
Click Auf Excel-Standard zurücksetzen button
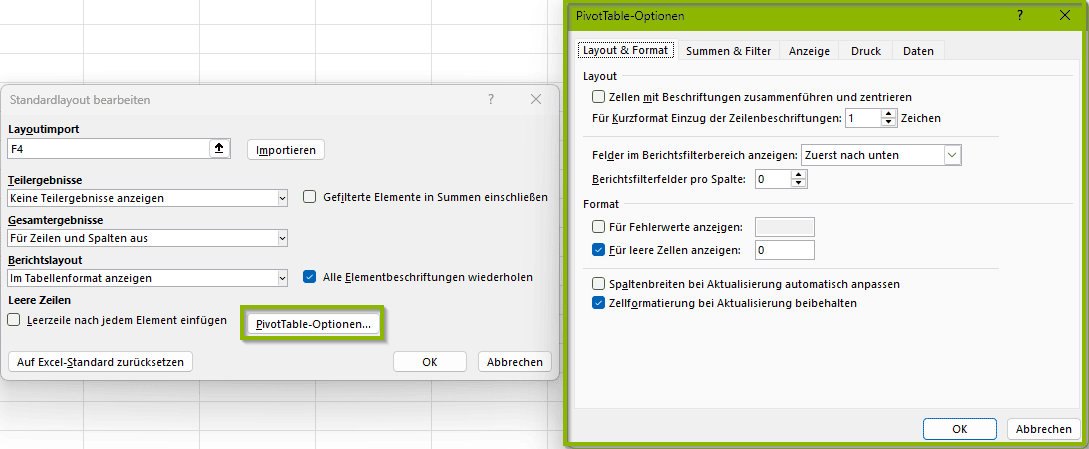click(100, 362)
